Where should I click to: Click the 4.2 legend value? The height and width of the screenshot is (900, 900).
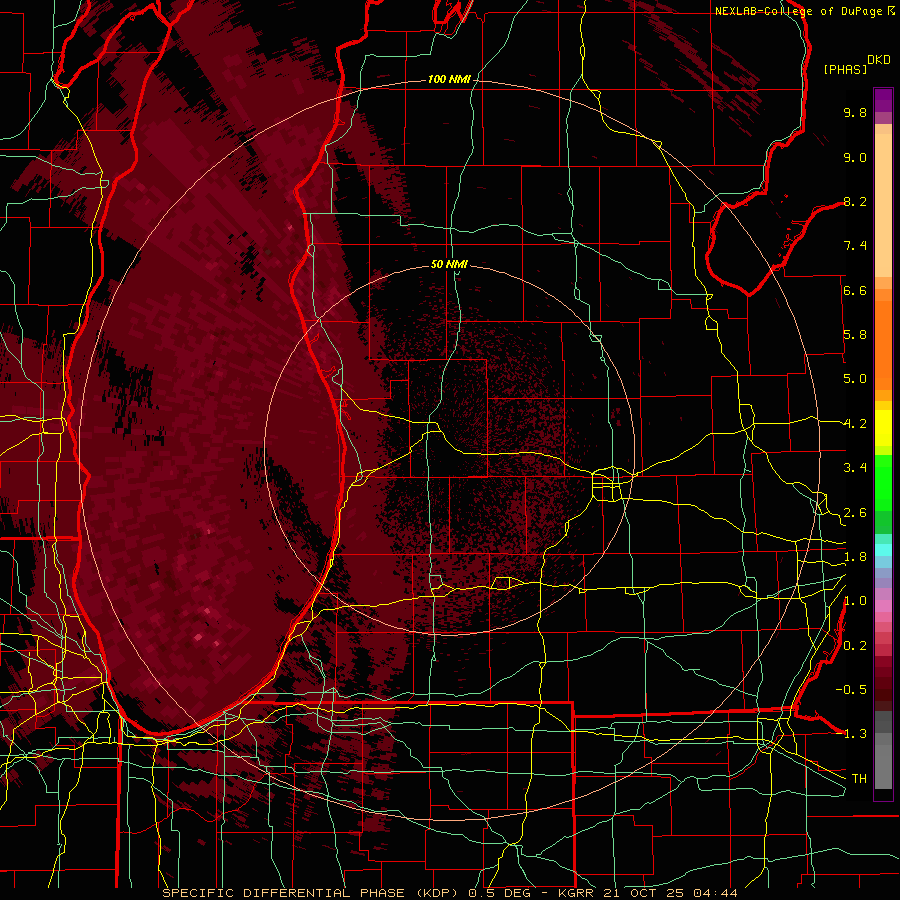[x=855, y=424]
